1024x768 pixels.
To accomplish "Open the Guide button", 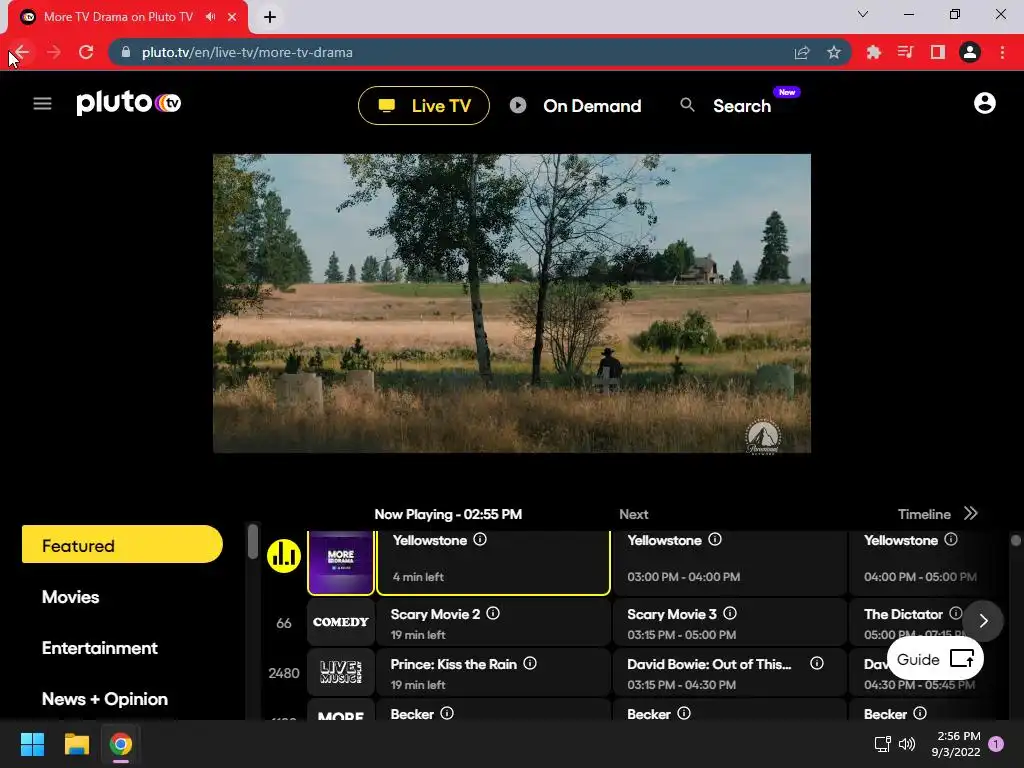I will [x=935, y=659].
